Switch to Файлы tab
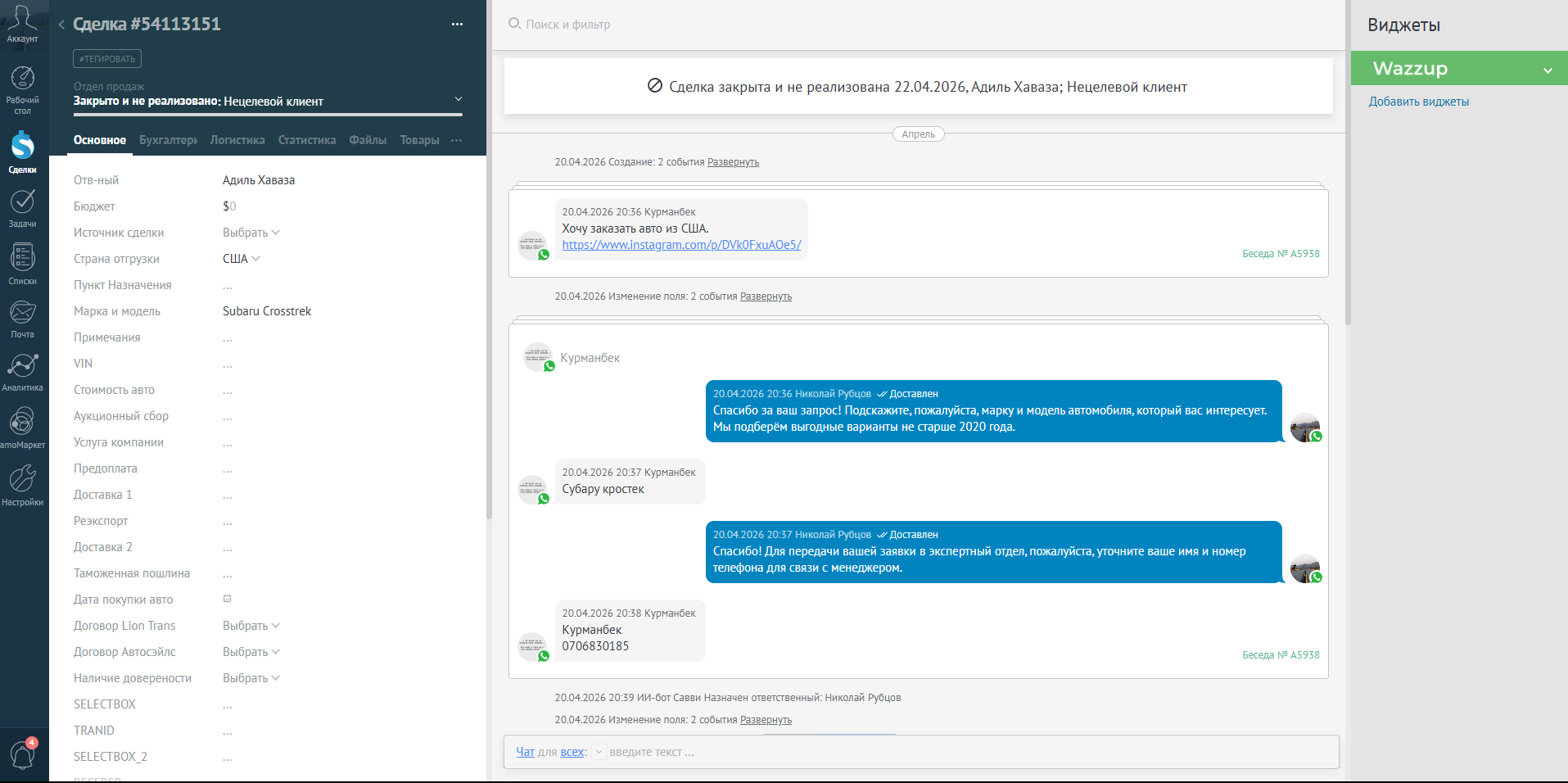Viewport: 1568px width, 783px height. click(368, 140)
